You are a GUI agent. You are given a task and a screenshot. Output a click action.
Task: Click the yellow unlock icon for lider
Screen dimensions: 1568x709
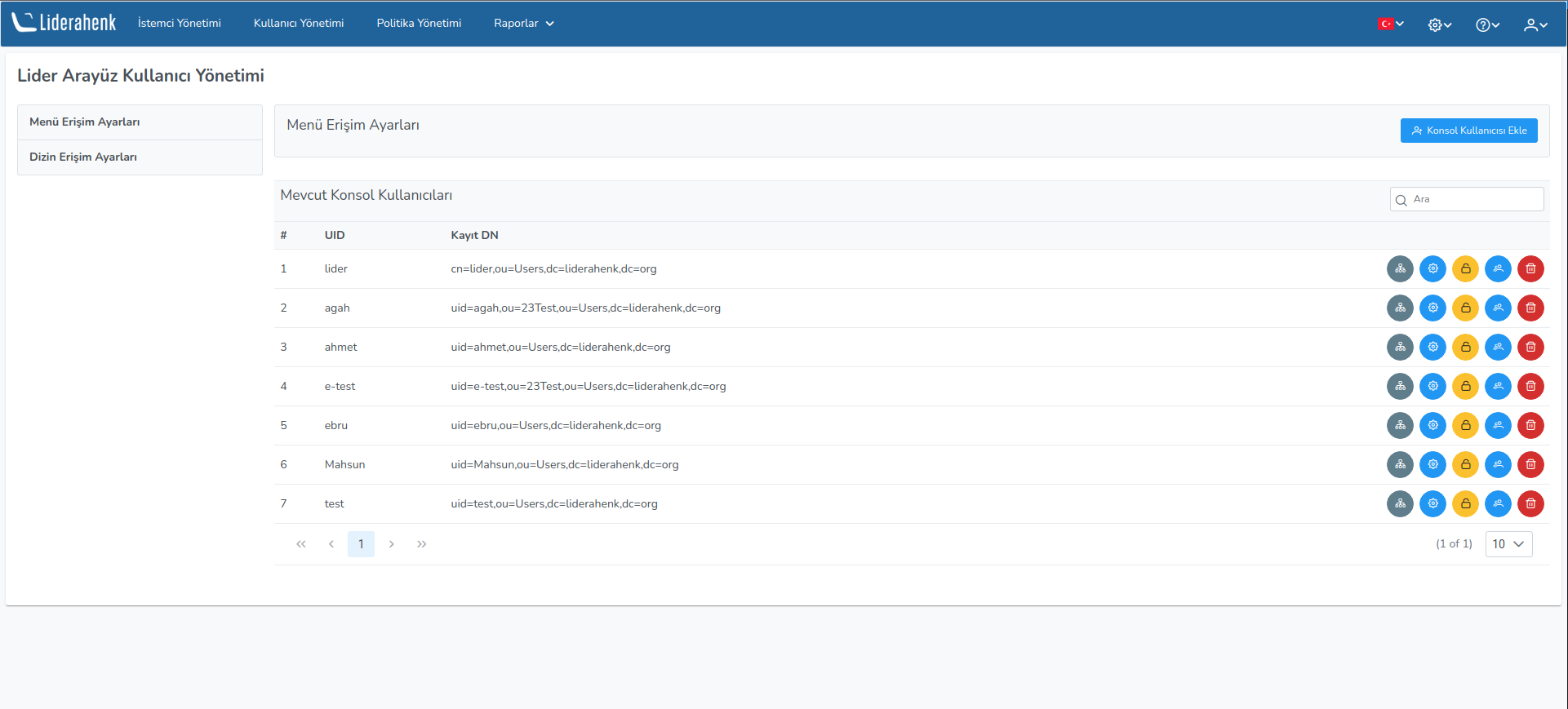pyautogui.click(x=1465, y=268)
